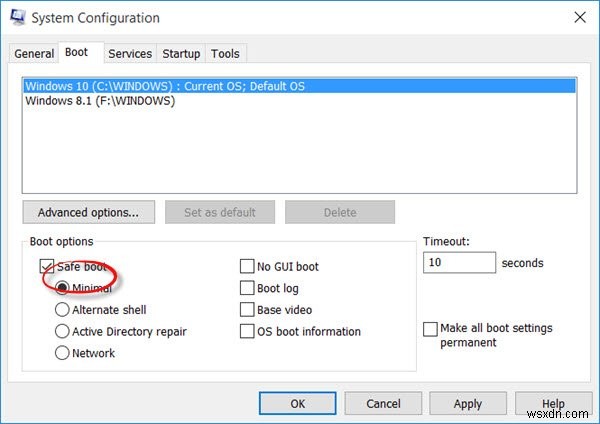Select Windows 10 boot entry
This screenshot has width=600, height=424.
tap(165, 86)
